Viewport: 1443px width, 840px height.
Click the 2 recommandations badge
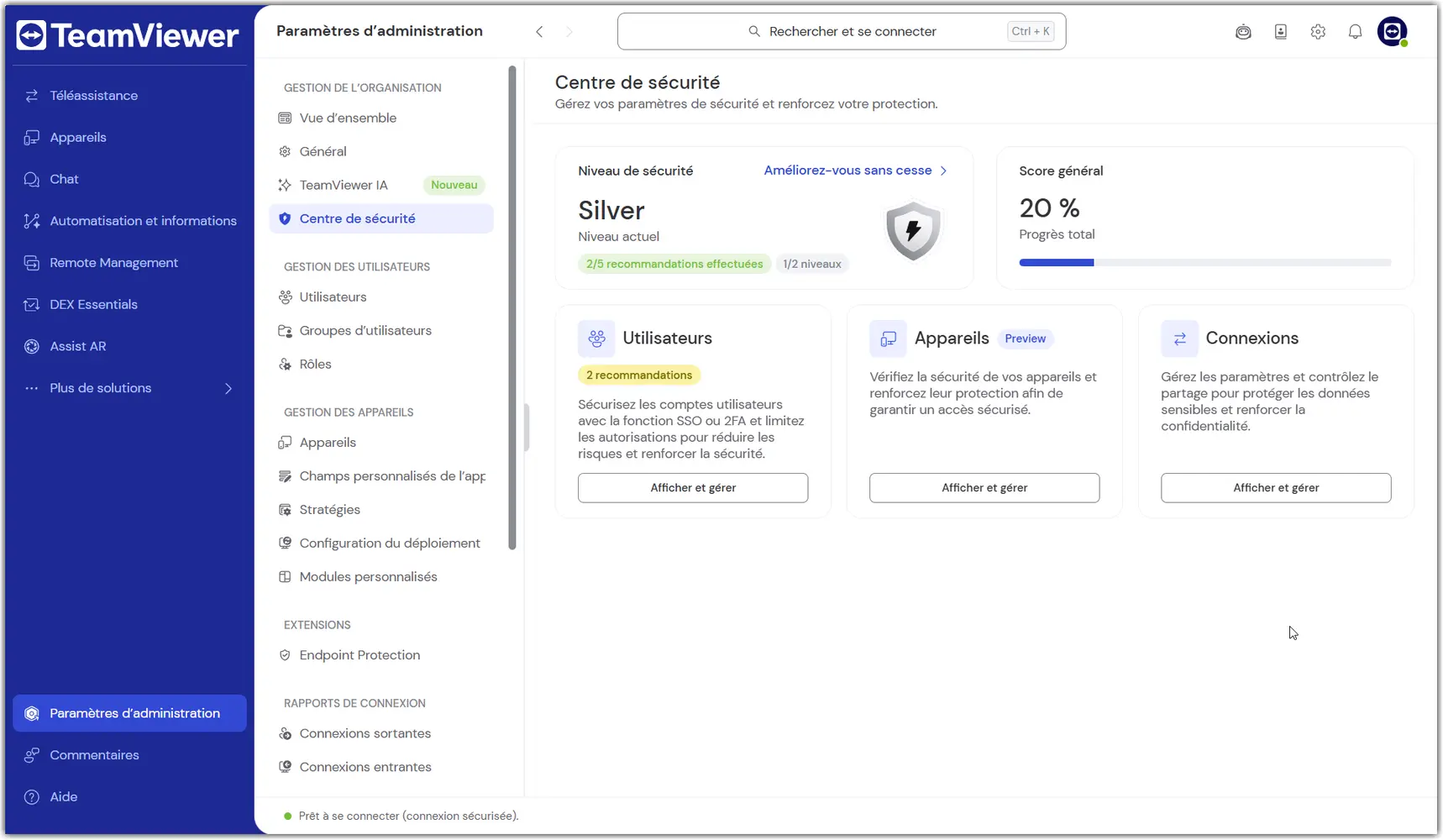tap(639, 375)
